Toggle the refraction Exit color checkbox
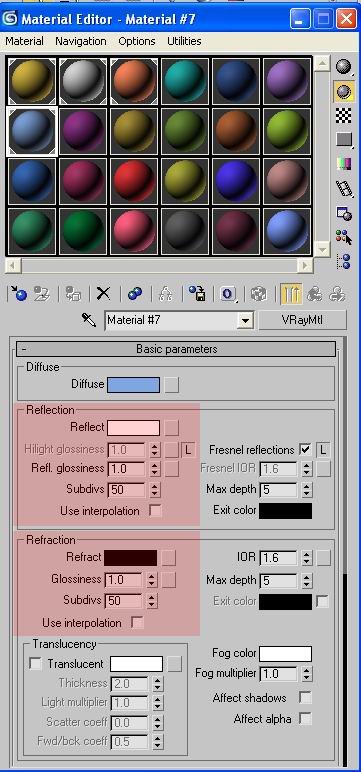 [x=323, y=601]
